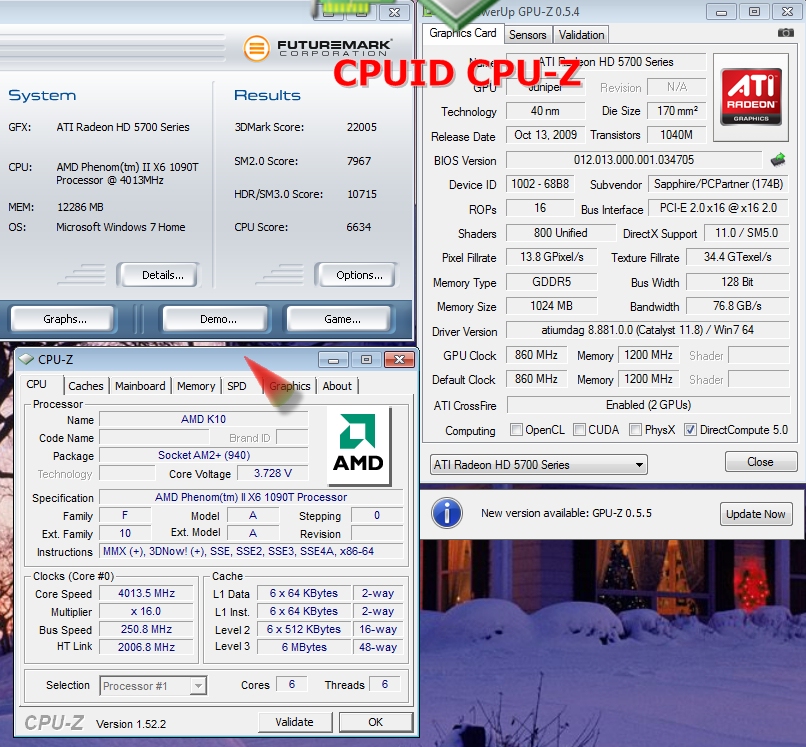Click the Subvendor Sapphire/PCPartner field
The width and height of the screenshot is (806, 747).
click(x=718, y=184)
